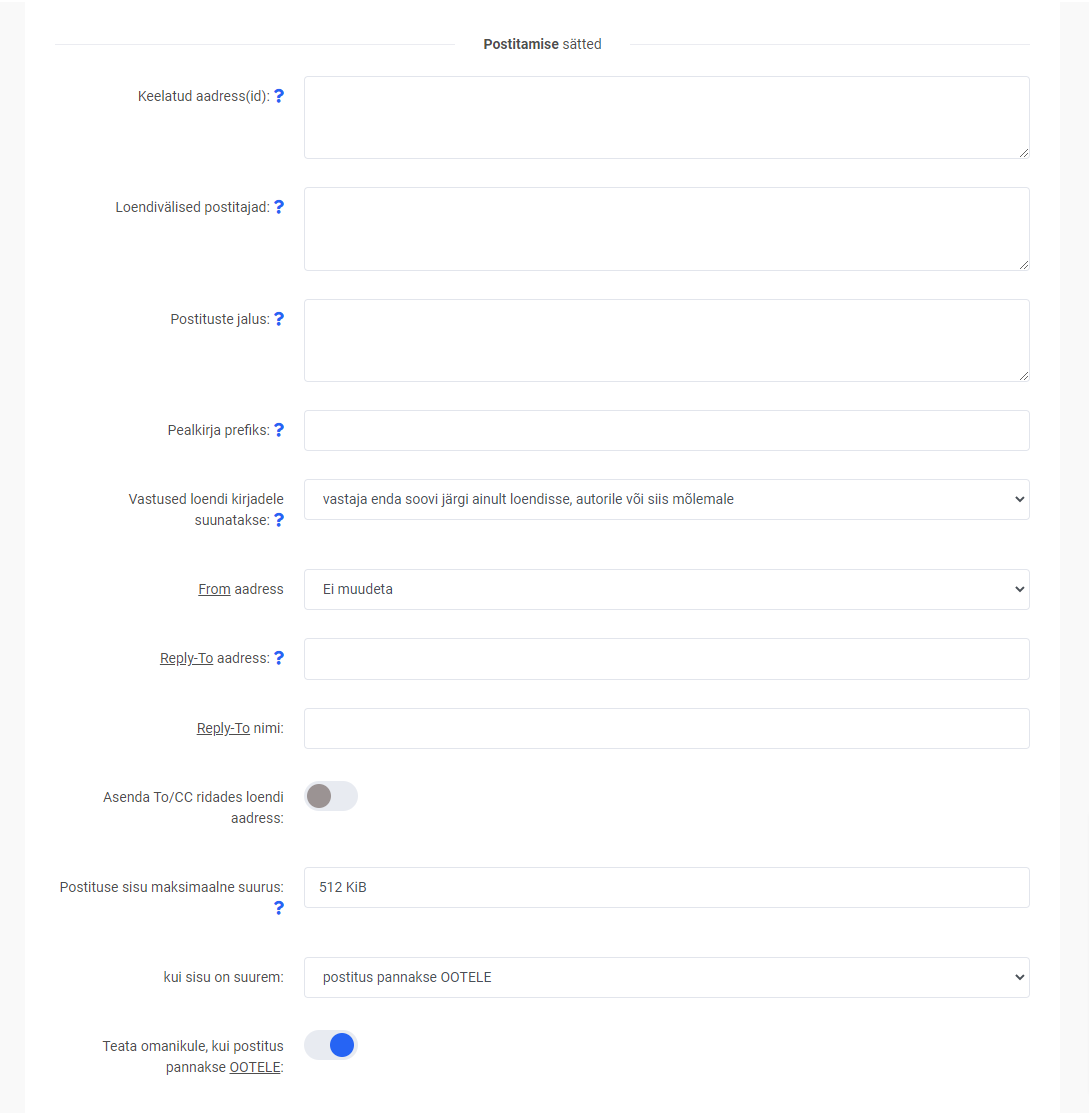
Task: Show help for Pealkirja prefiks
Action: coord(279,430)
